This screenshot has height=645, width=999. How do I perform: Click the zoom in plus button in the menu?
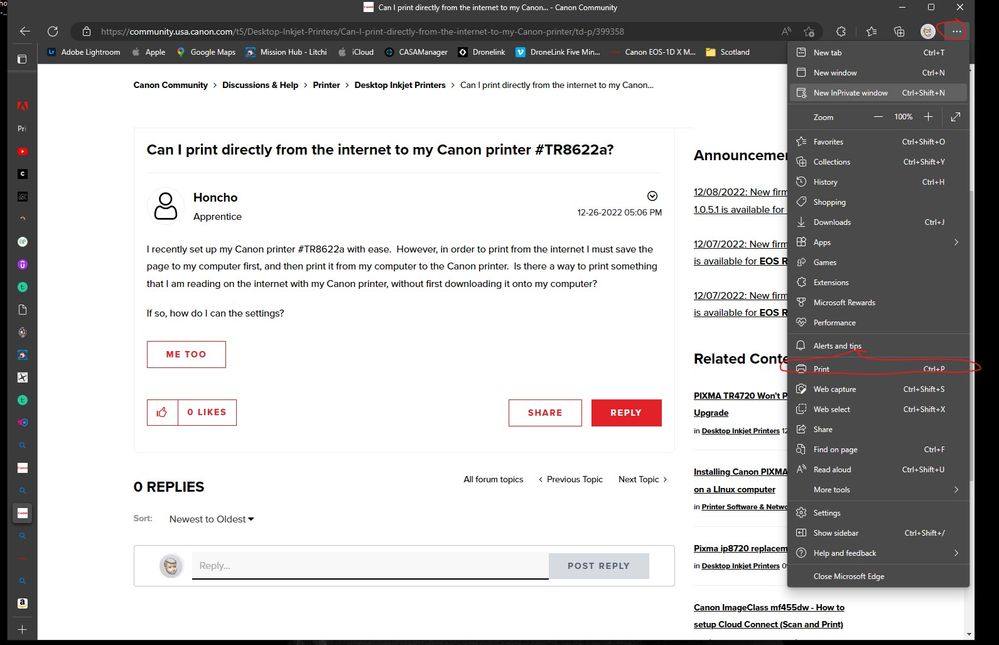929,117
